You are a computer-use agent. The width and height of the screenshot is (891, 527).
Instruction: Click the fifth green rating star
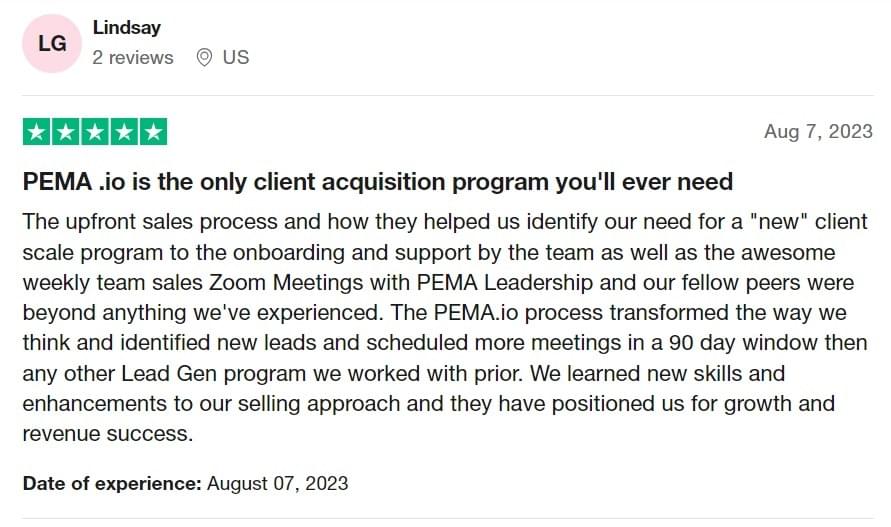click(x=153, y=132)
